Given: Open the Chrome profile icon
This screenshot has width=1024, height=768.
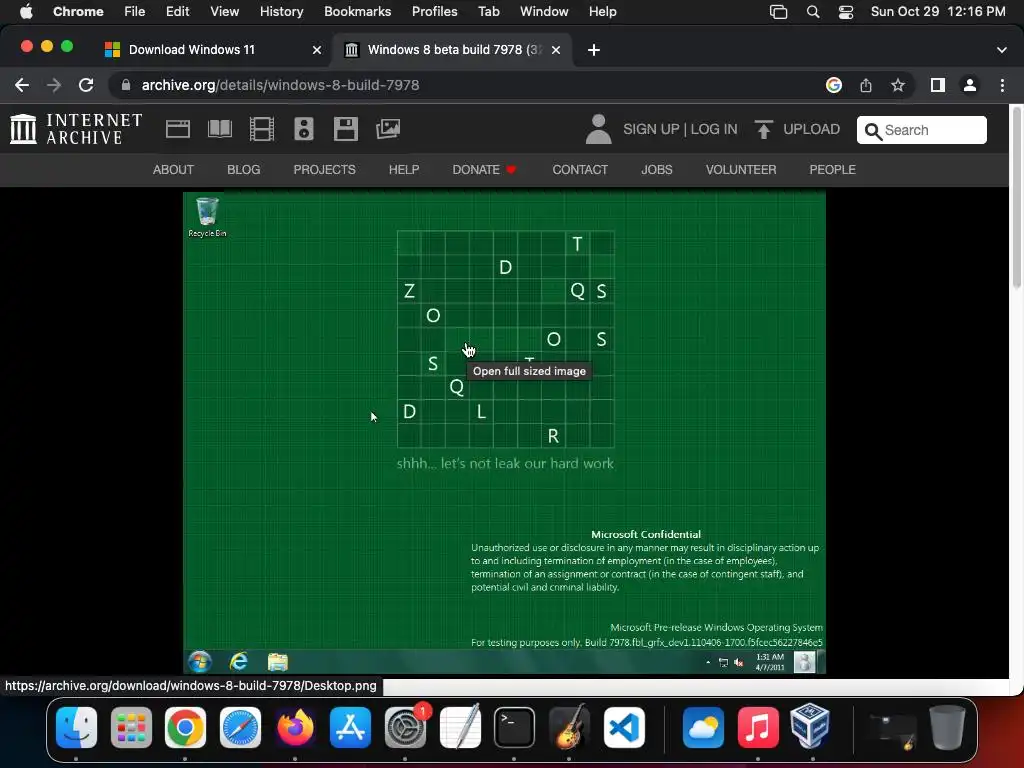Looking at the screenshot, I should pyautogui.click(x=970, y=85).
